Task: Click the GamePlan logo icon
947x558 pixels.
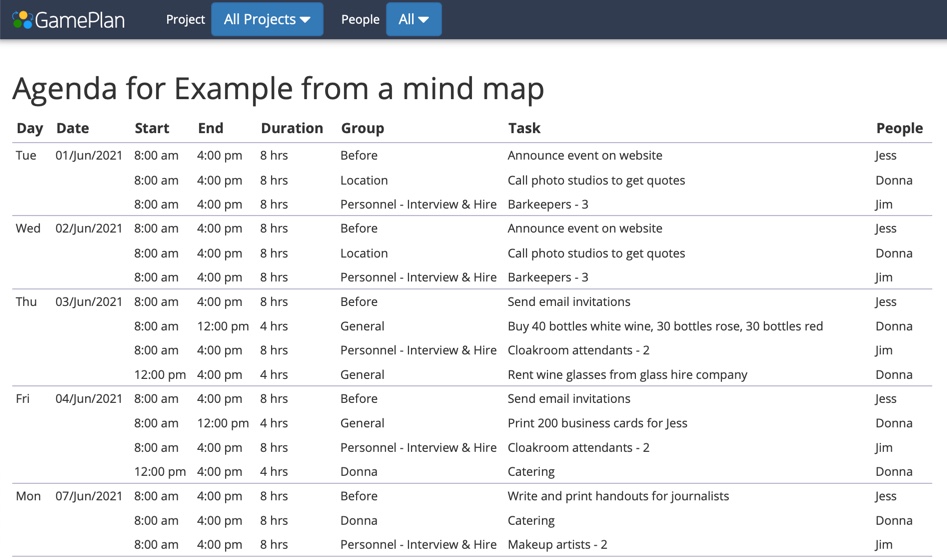Action: pyautogui.click(x=22, y=19)
